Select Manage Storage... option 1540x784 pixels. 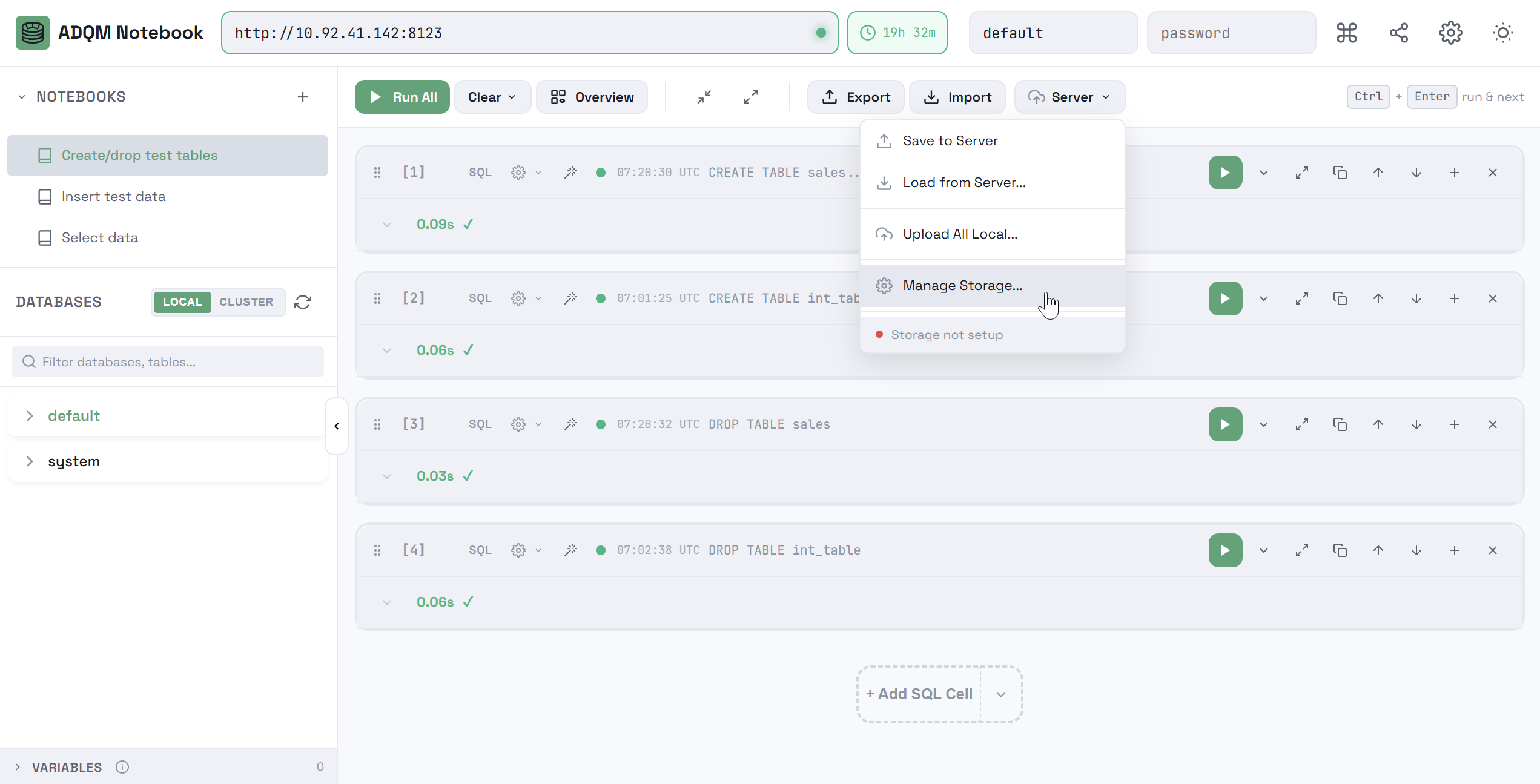tap(992, 286)
